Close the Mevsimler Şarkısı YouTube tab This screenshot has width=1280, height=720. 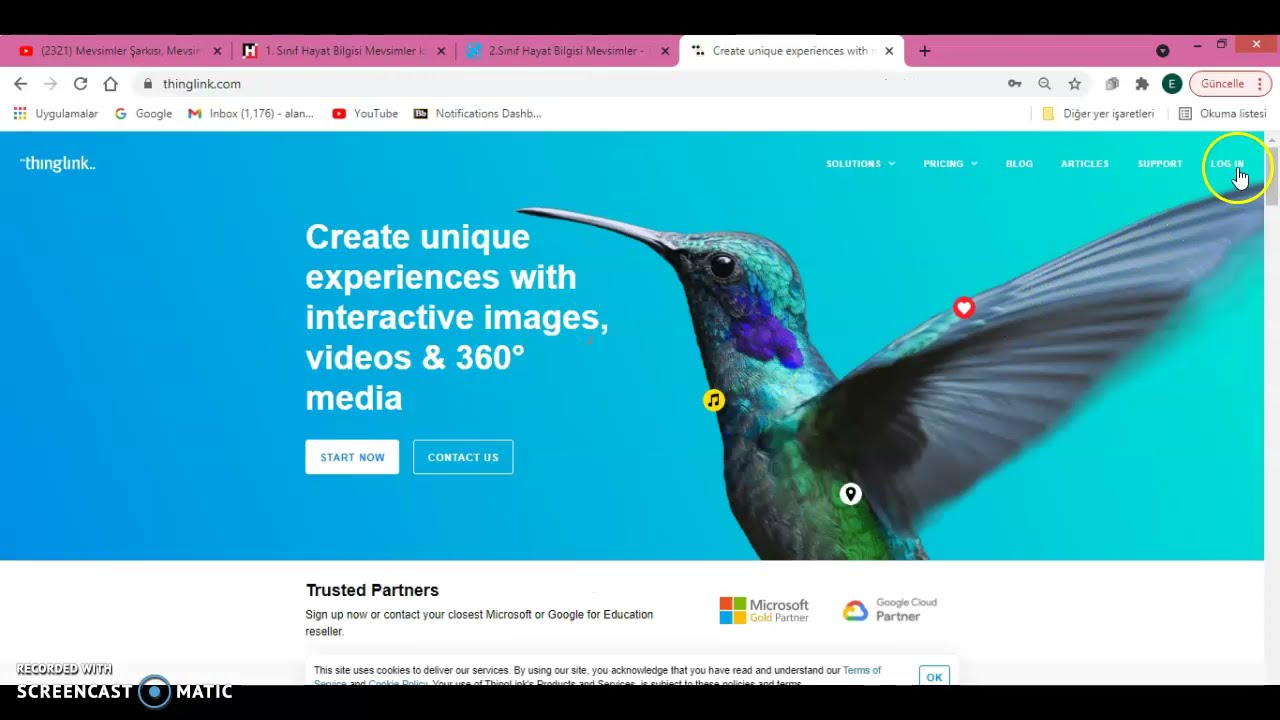(x=217, y=51)
